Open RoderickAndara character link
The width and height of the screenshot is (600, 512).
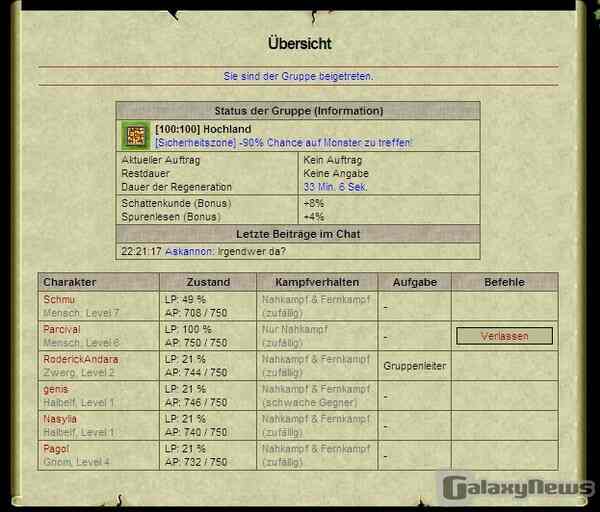80,359
